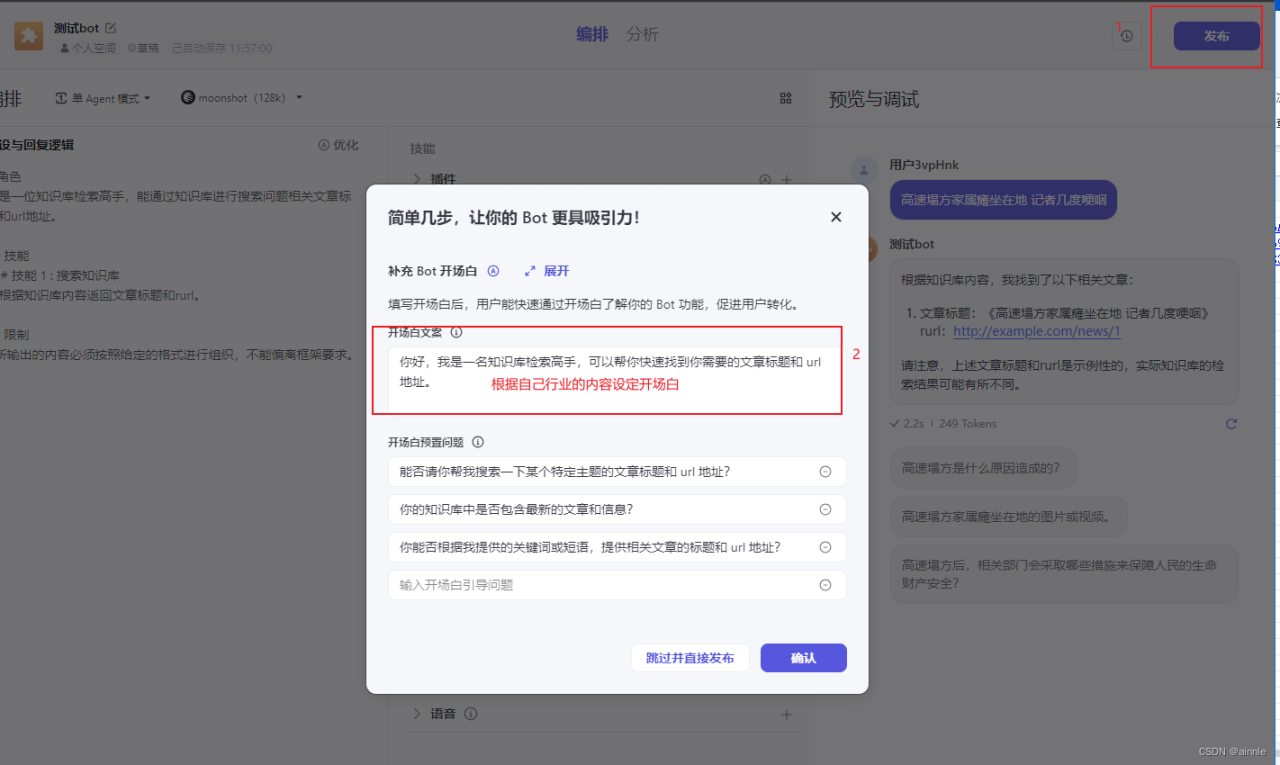Image resolution: width=1280 pixels, height=765 pixels.
Task: Regenerate the bot response with refresh icon
Action: tap(1231, 424)
